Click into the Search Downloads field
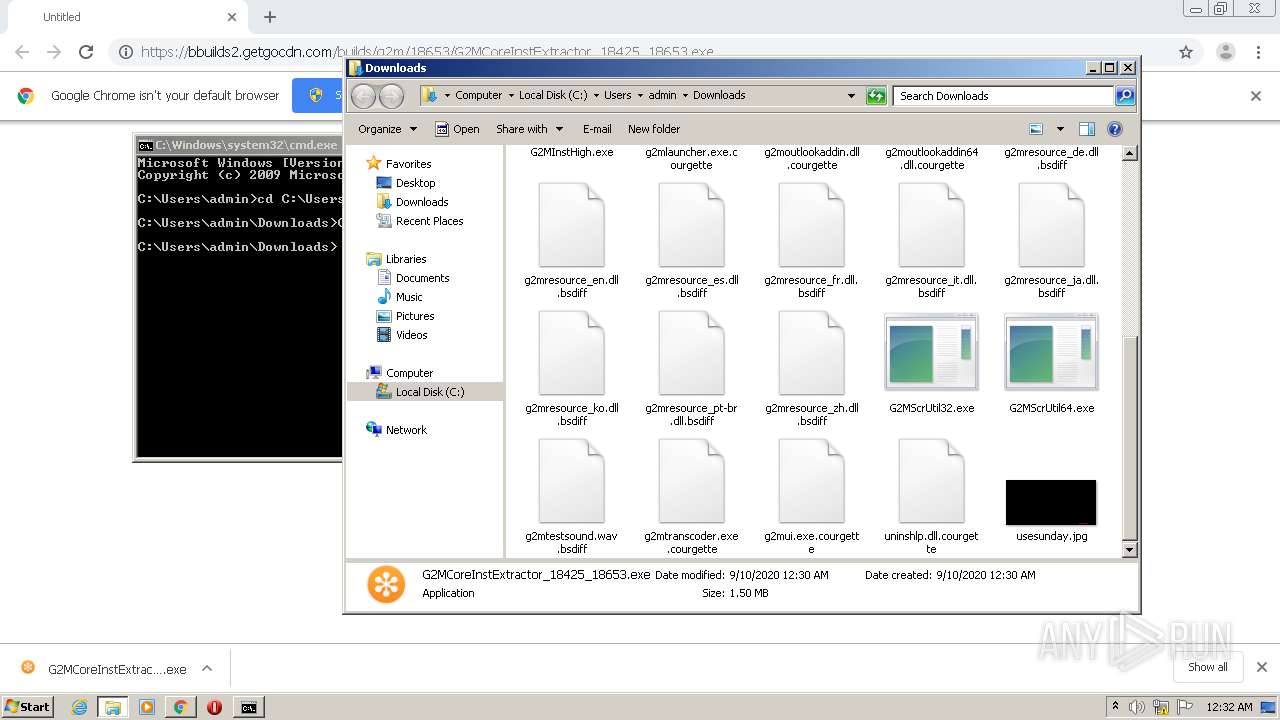The height and width of the screenshot is (720, 1280). coord(1003,96)
